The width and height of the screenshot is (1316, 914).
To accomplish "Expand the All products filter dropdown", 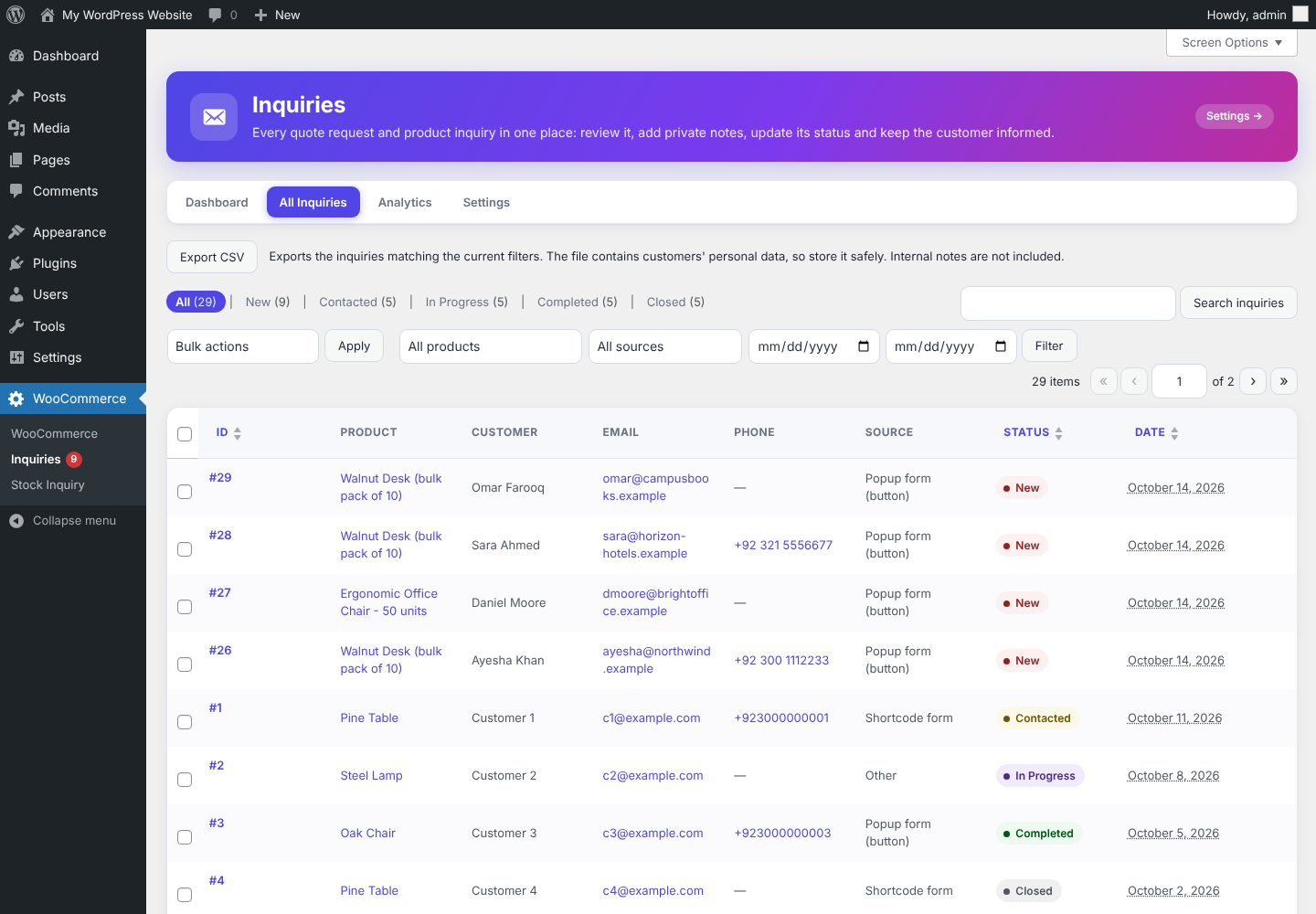I will coord(491,346).
